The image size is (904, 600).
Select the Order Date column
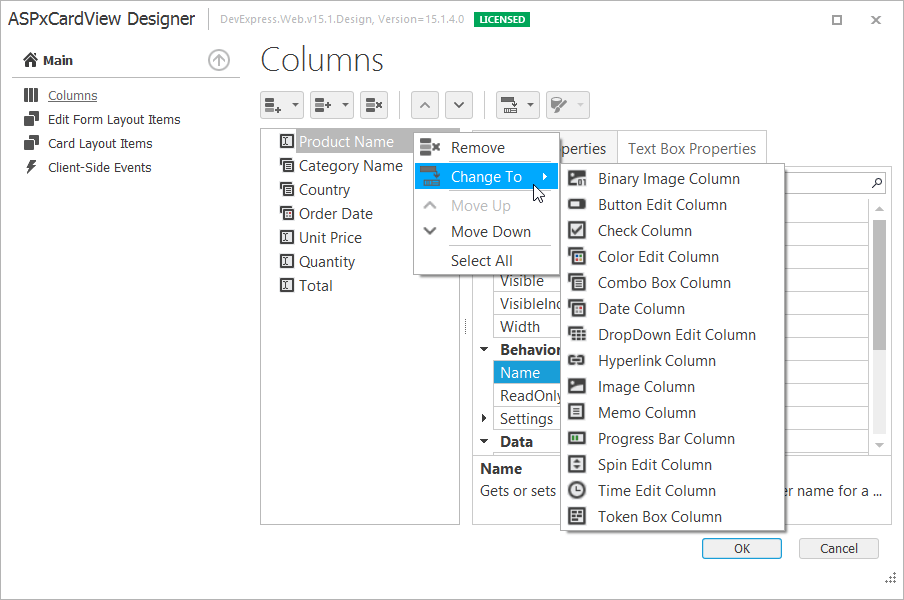tap(336, 214)
